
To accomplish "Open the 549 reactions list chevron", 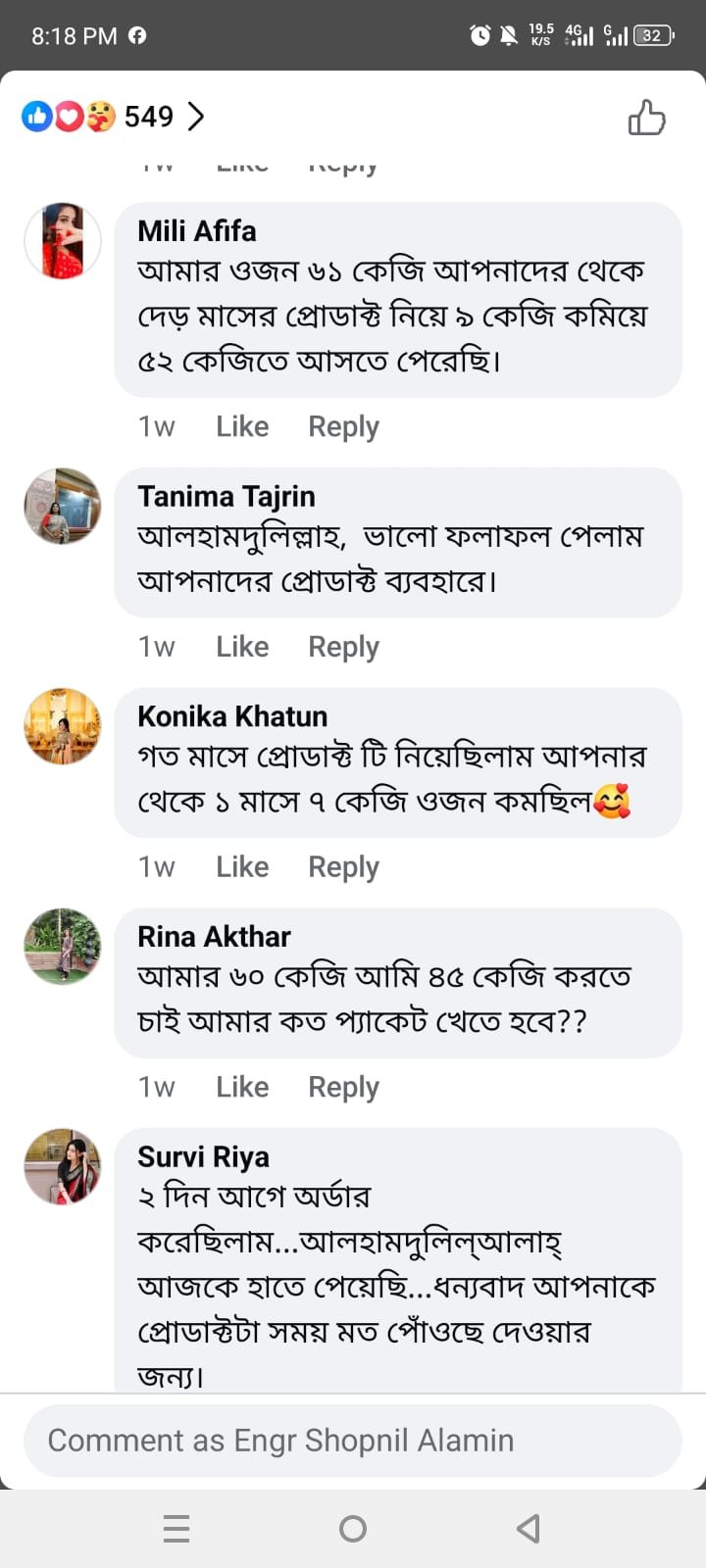I will tap(197, 117).
